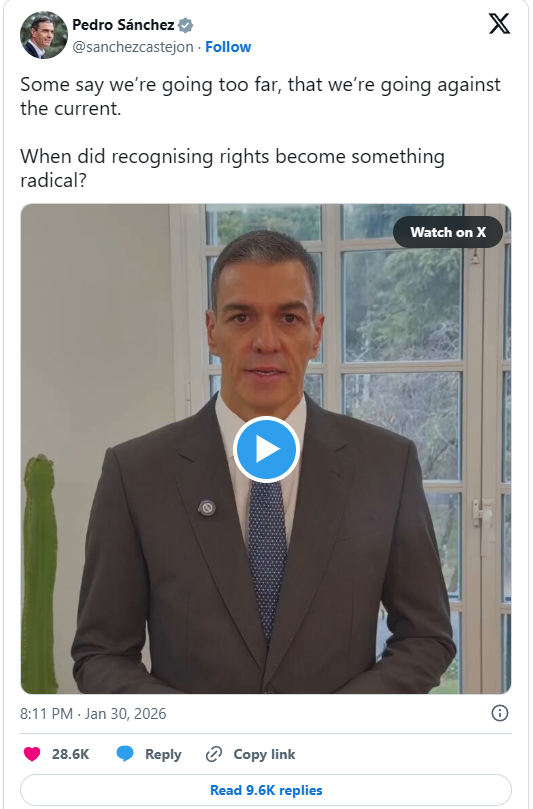This screenshot has width=533, height=809.
Task: Open the 8:11 PM Jan 30, 2026 timestamp
Action: pyautogui.click(x=93, y=714)
